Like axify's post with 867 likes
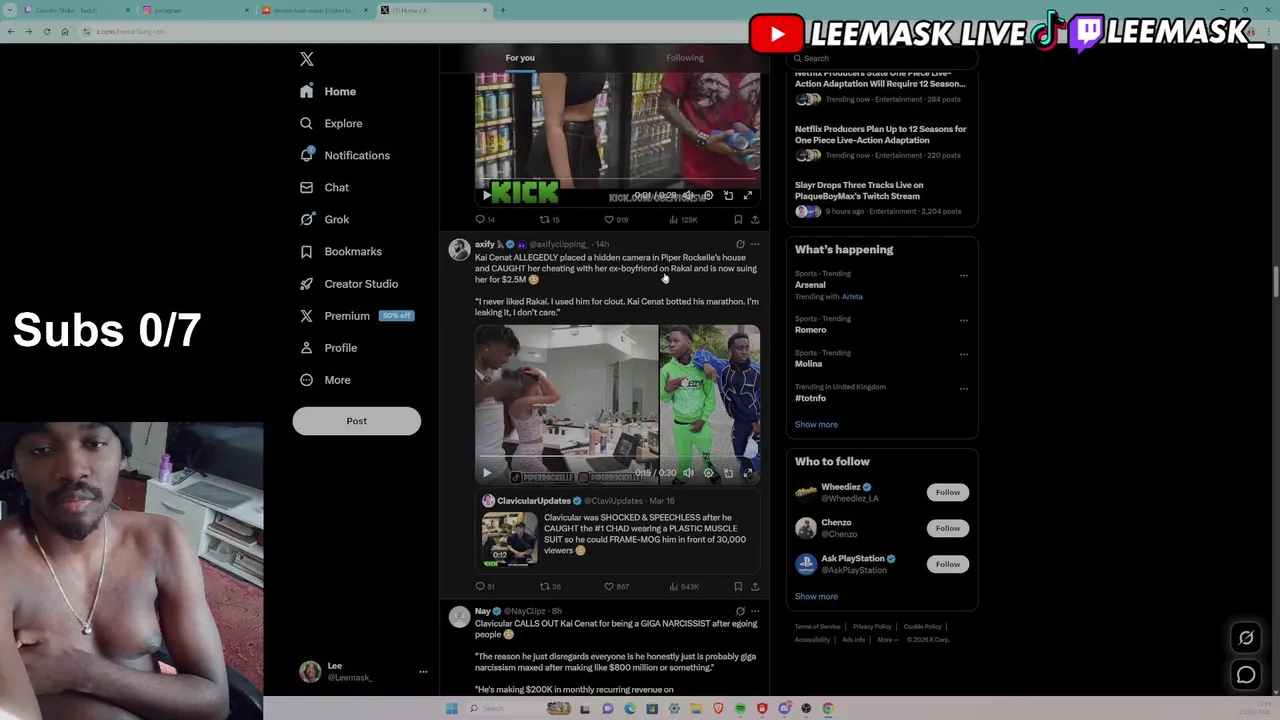The width and height of the screenshot is (1280, 720). point(616,586)
